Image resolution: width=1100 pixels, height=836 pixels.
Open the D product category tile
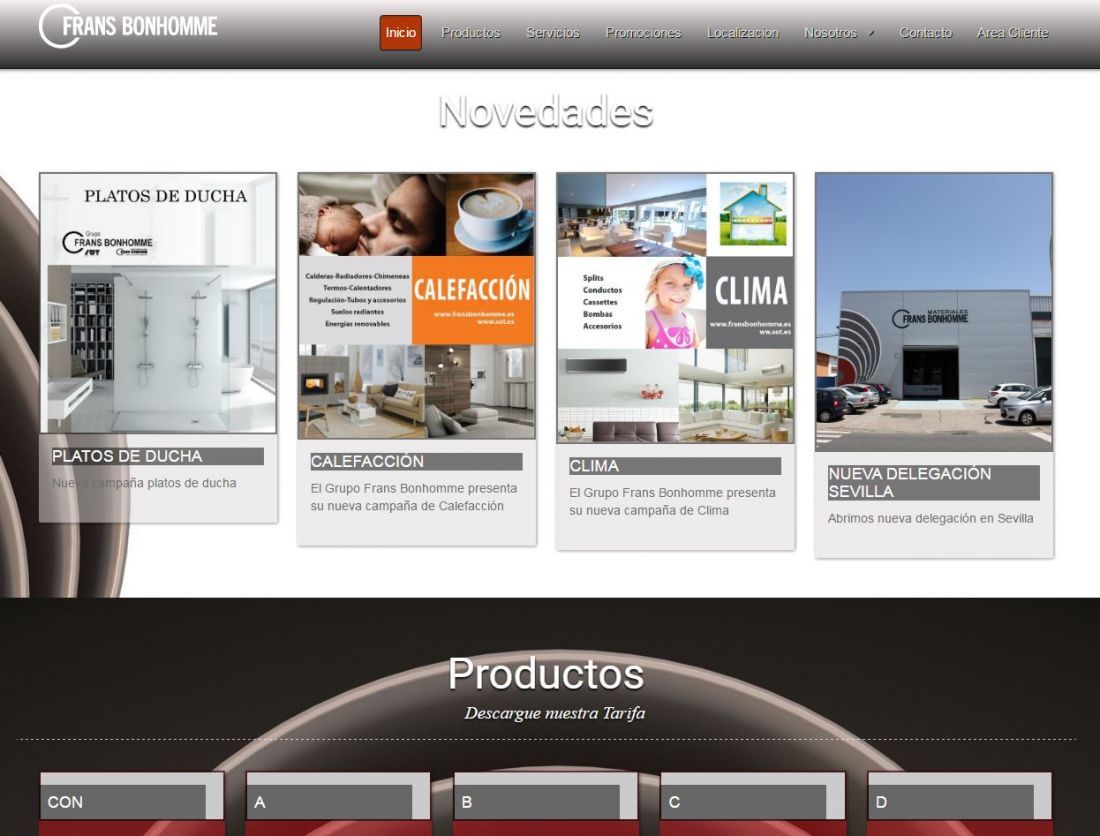[x=960, y=803]
